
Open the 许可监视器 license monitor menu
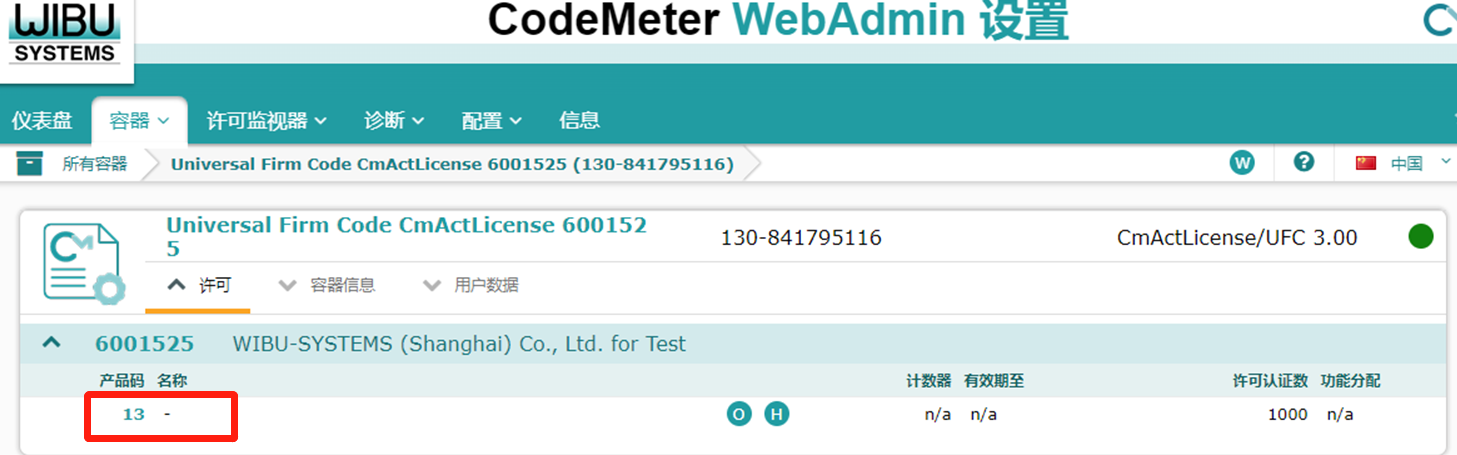(267, 121)
